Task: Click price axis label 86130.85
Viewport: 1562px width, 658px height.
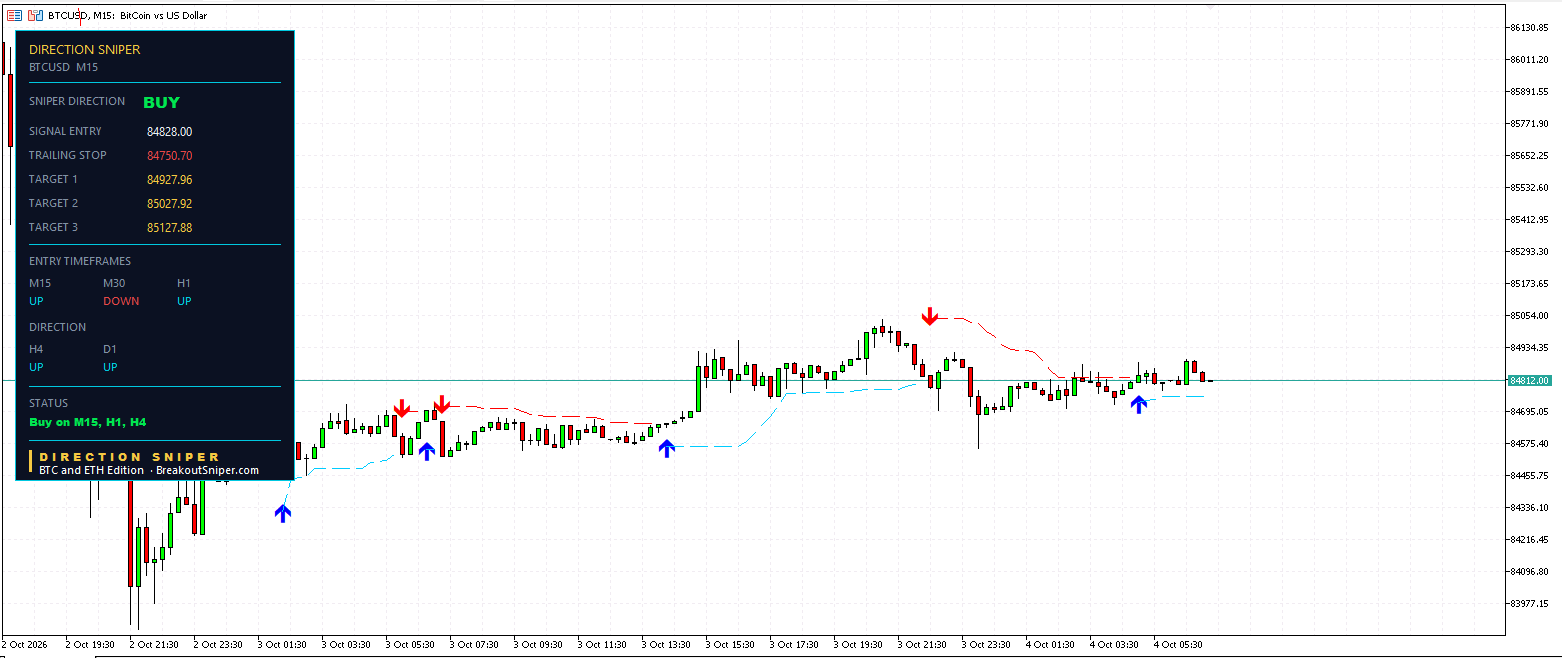Action: [x=1529, y=27]
